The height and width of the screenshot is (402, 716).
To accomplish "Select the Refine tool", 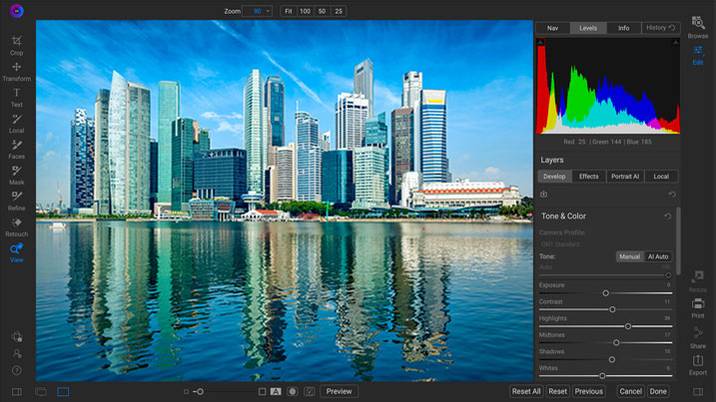I will click(x=16, y=200).
